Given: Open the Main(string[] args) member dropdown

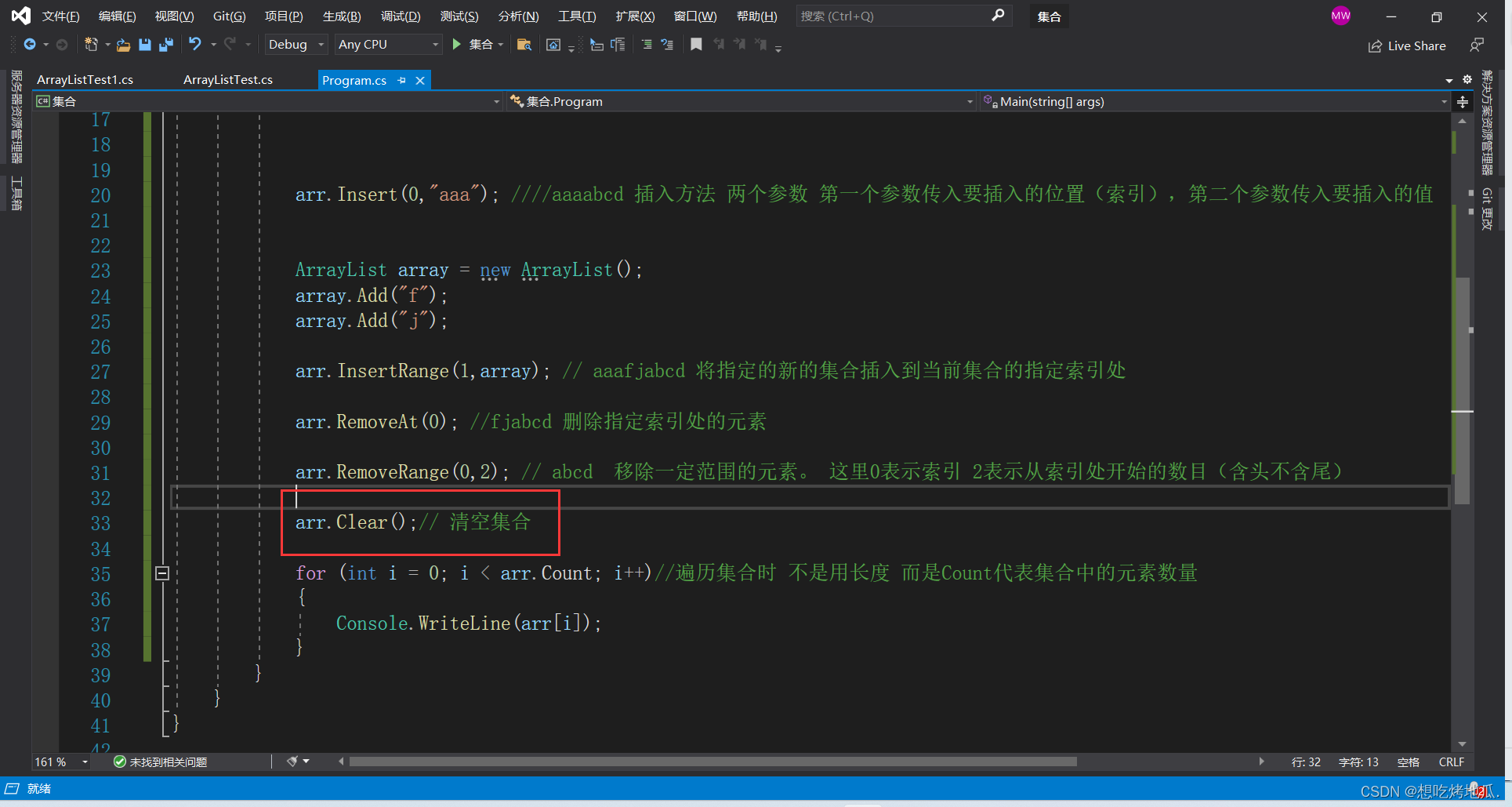Looking at the screenshot, I should coord(1215,102).
